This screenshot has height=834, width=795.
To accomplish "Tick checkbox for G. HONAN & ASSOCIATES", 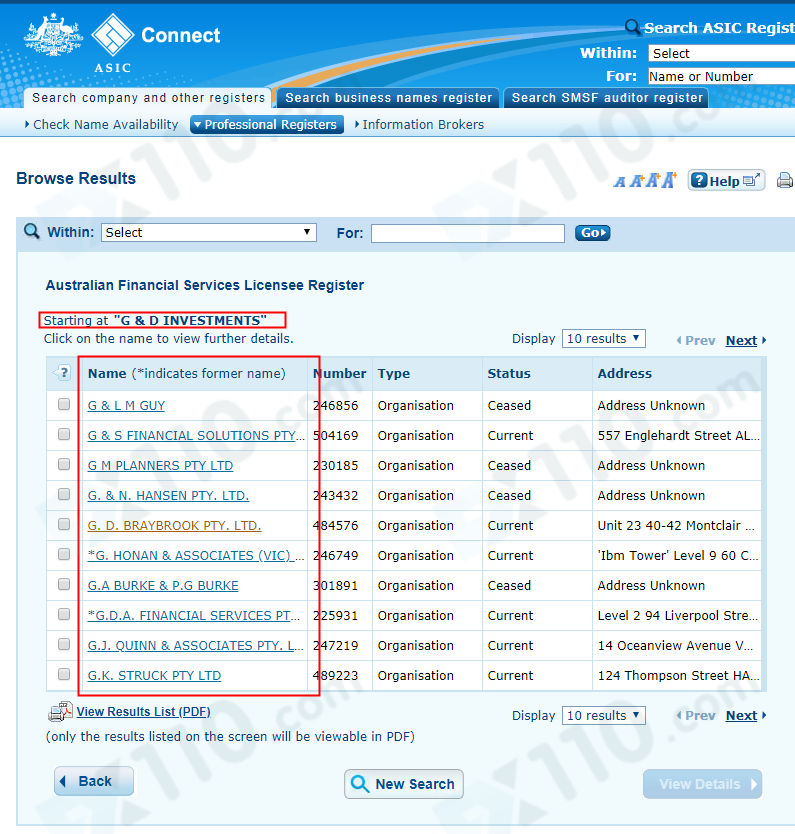I will (64, 554).
